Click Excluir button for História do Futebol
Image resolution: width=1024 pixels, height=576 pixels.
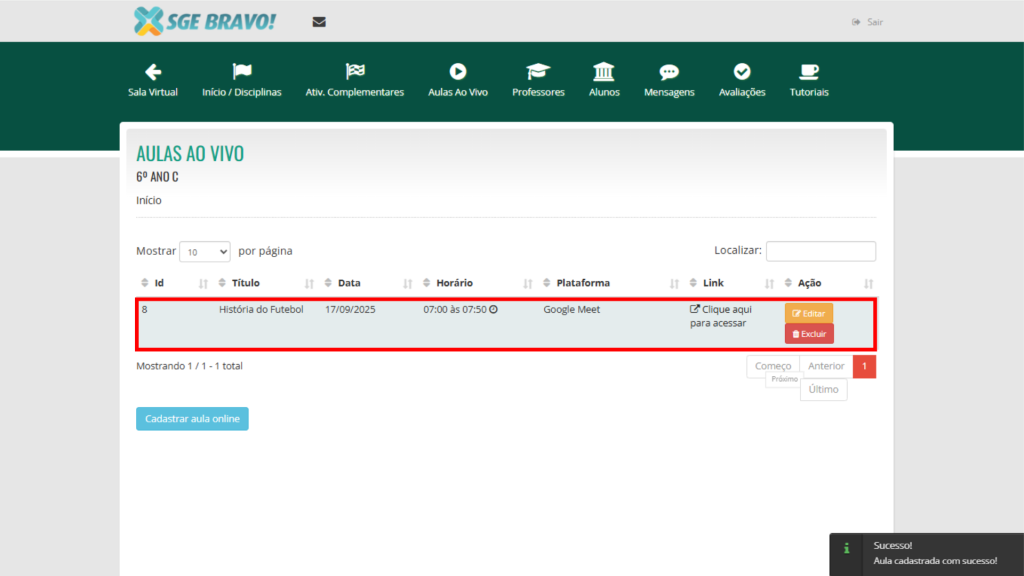[809, 334]
